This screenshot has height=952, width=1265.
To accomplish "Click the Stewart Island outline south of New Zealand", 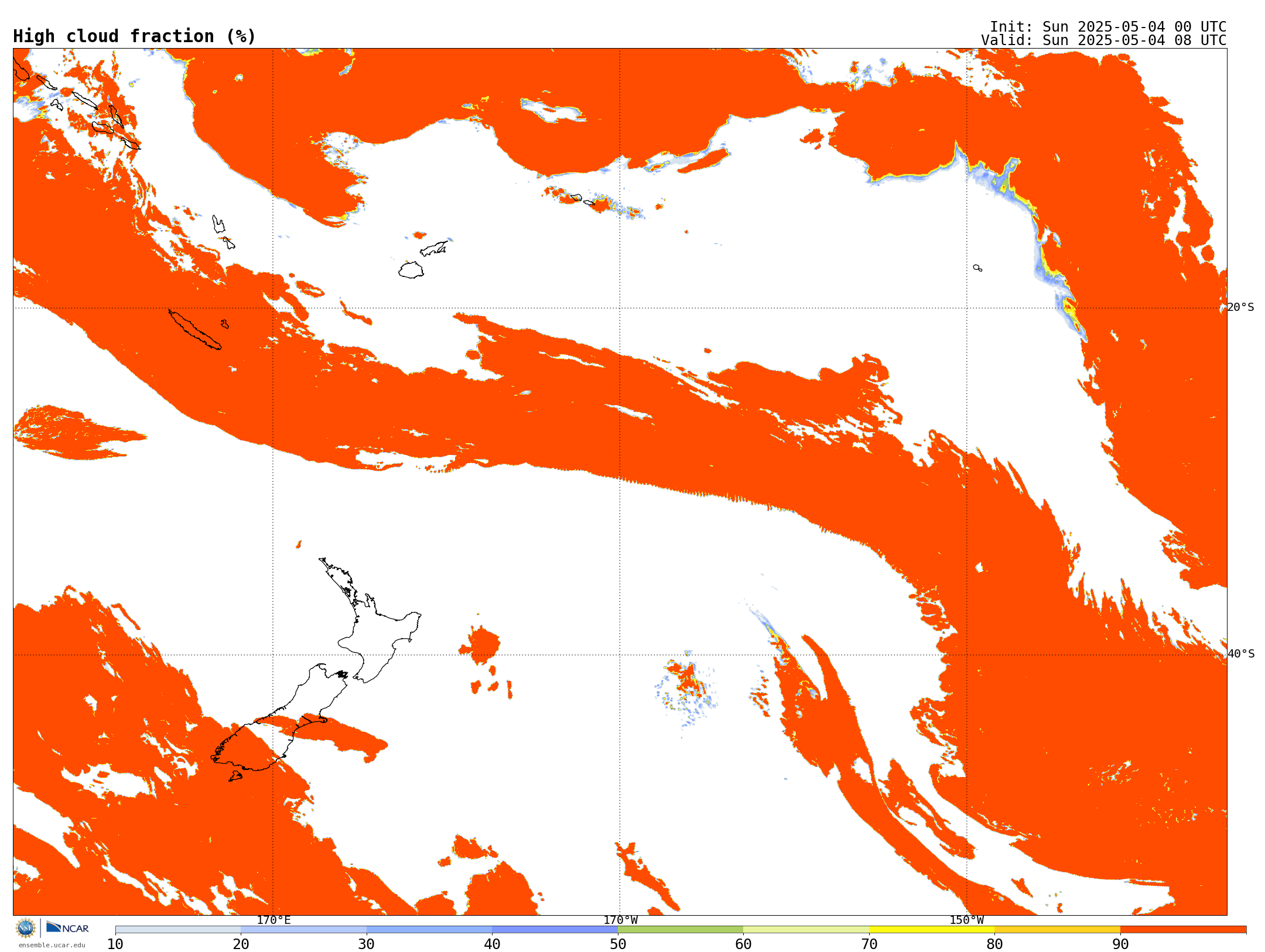I will [235, 776].
